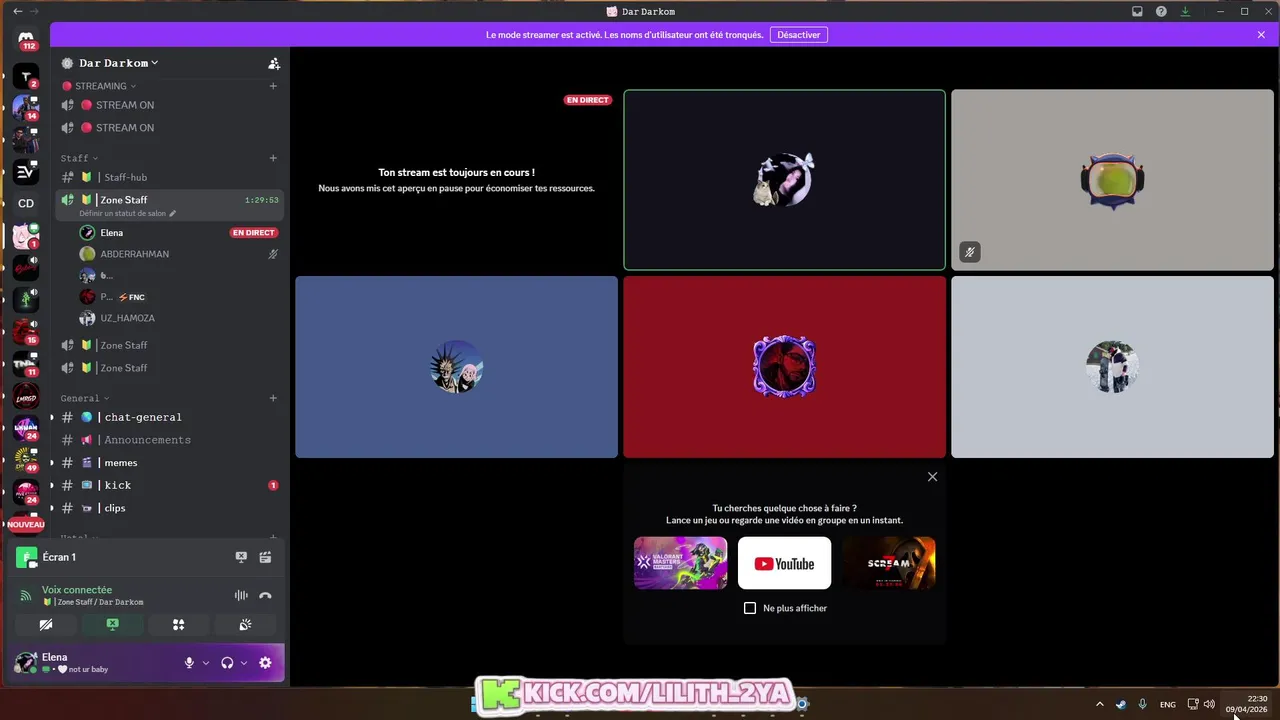Check the Ne plus afficher box
The width and height of the screenshot is (1280, 720).
pyautogui.click(x=750, y=608)
